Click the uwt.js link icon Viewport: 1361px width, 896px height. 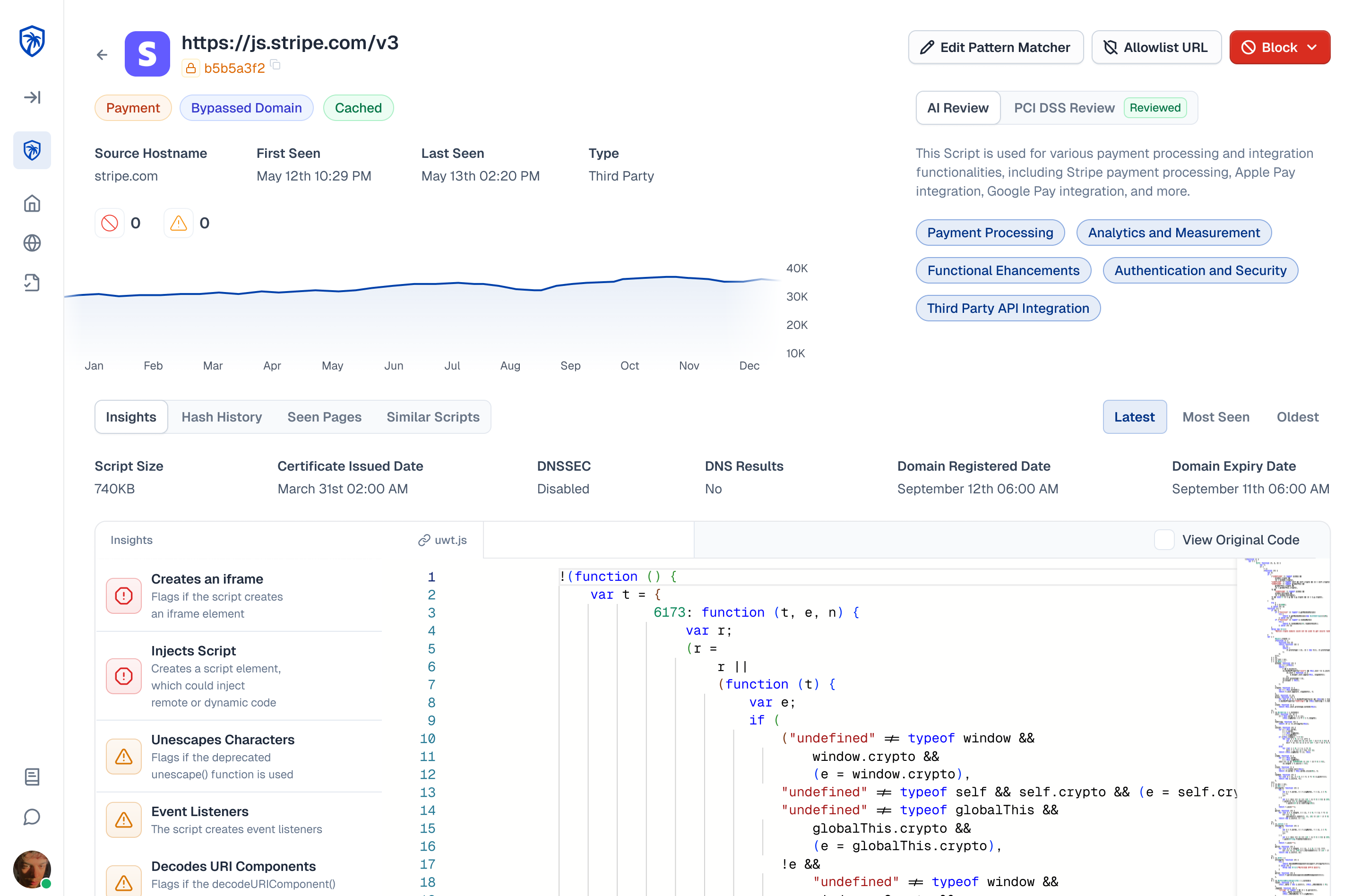(424, 540)
